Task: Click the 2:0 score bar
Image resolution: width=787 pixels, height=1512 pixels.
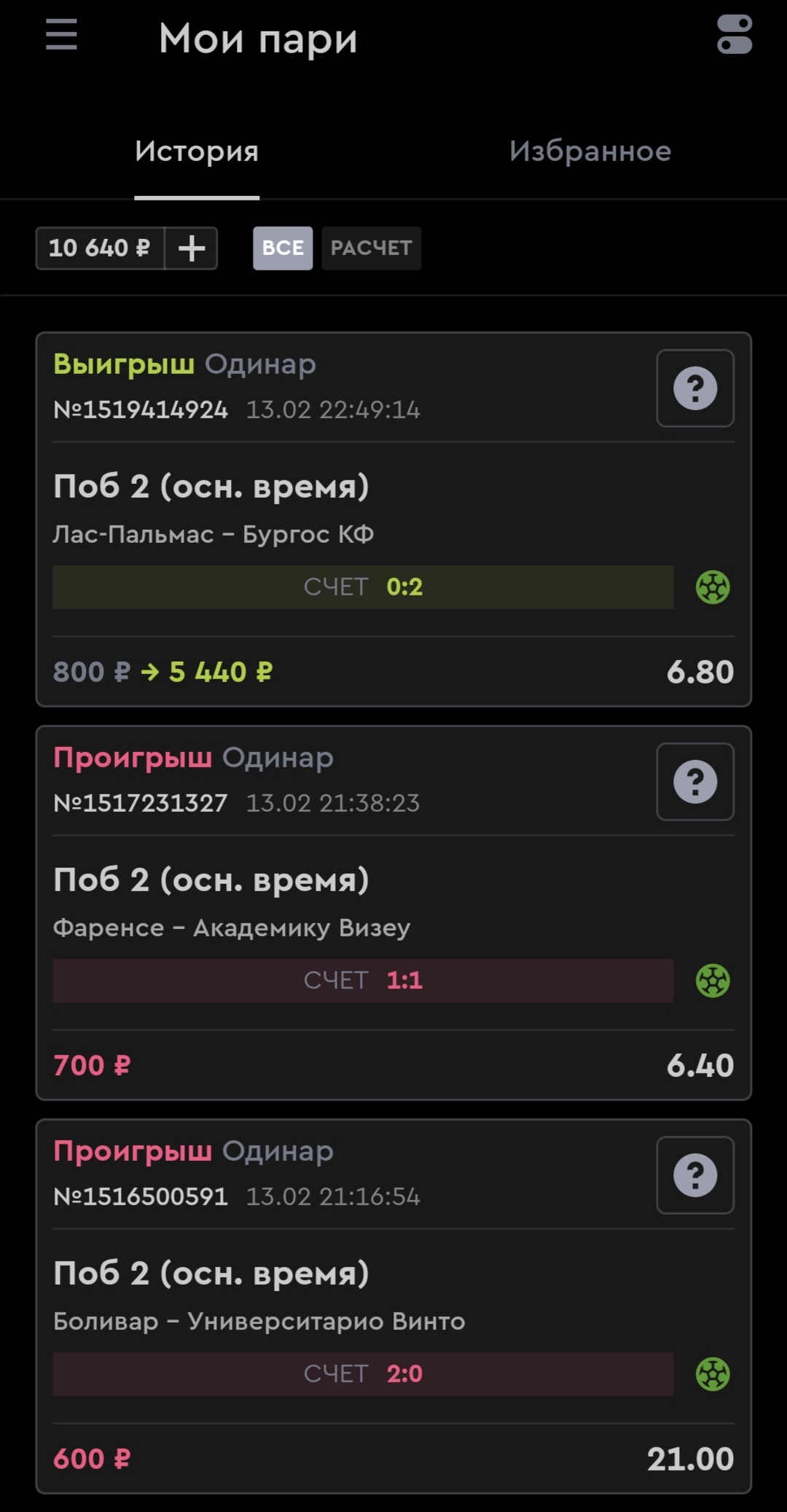Action: pos(363,1374)
